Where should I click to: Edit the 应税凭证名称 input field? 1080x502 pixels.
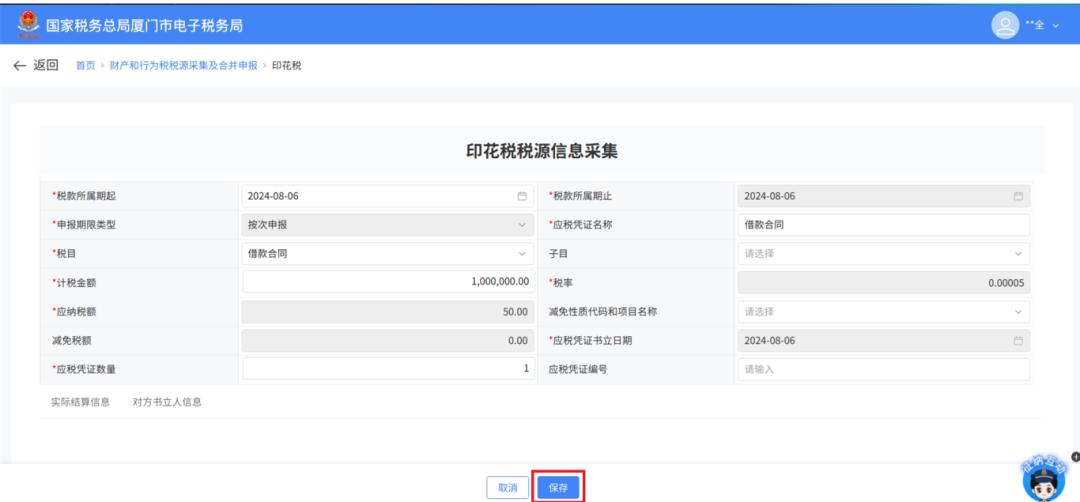(884, 225)
